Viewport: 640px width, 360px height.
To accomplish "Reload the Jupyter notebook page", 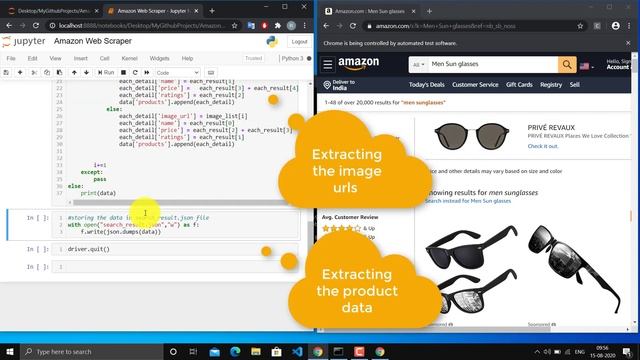I will pos(36,26).
